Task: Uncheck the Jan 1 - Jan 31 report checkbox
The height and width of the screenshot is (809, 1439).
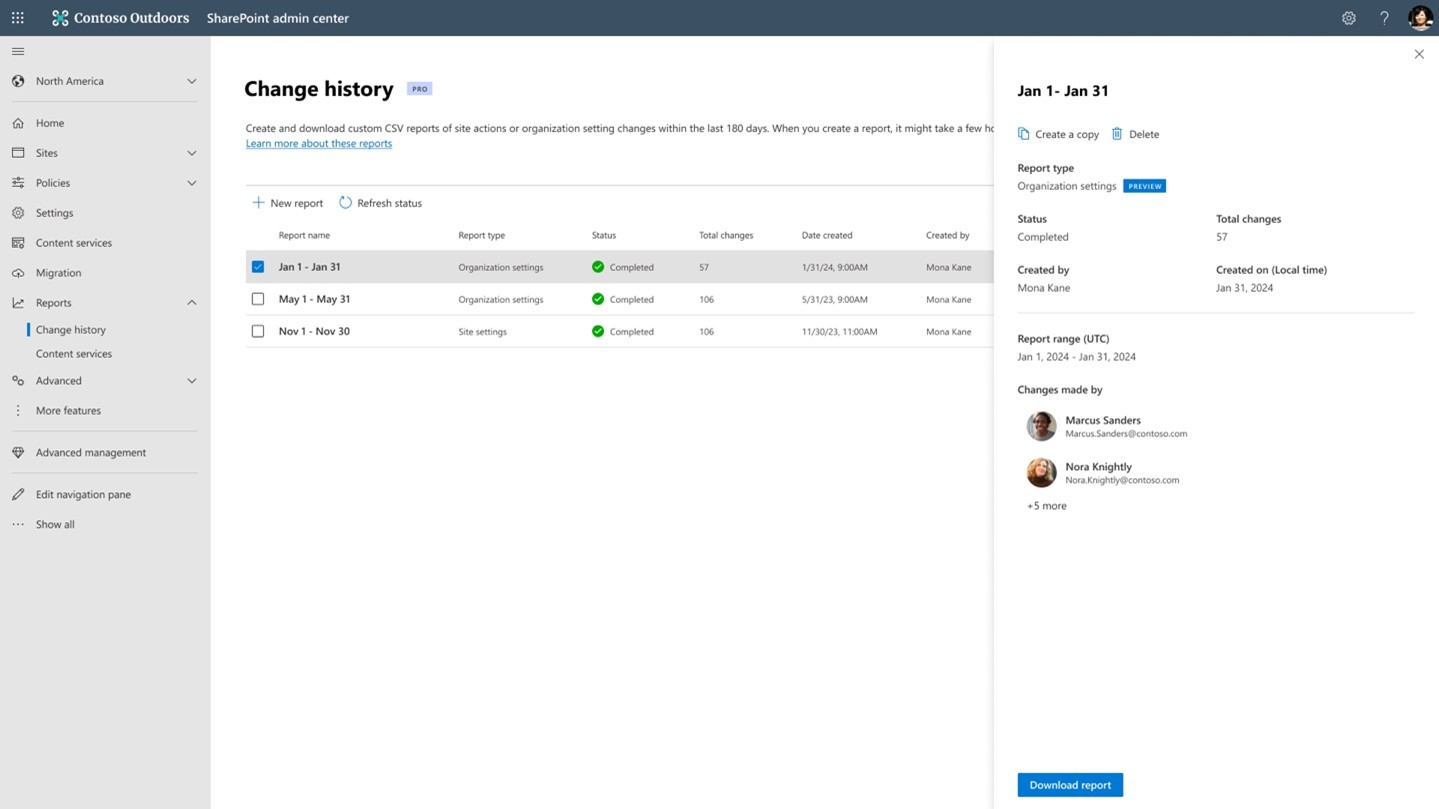Action: click(258, 267)
